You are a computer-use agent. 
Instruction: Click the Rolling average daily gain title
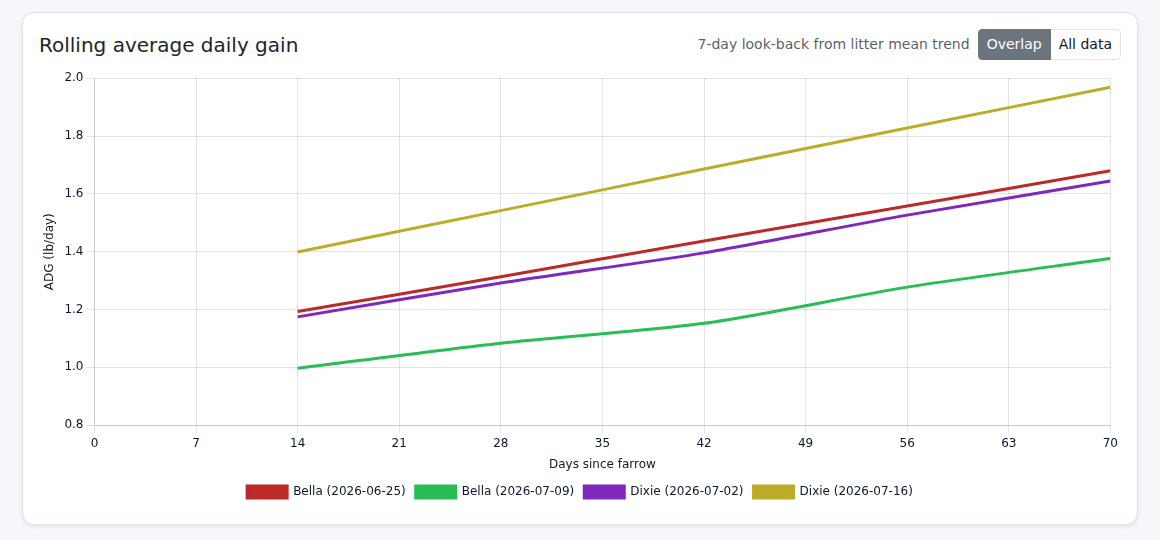(169, 45)
